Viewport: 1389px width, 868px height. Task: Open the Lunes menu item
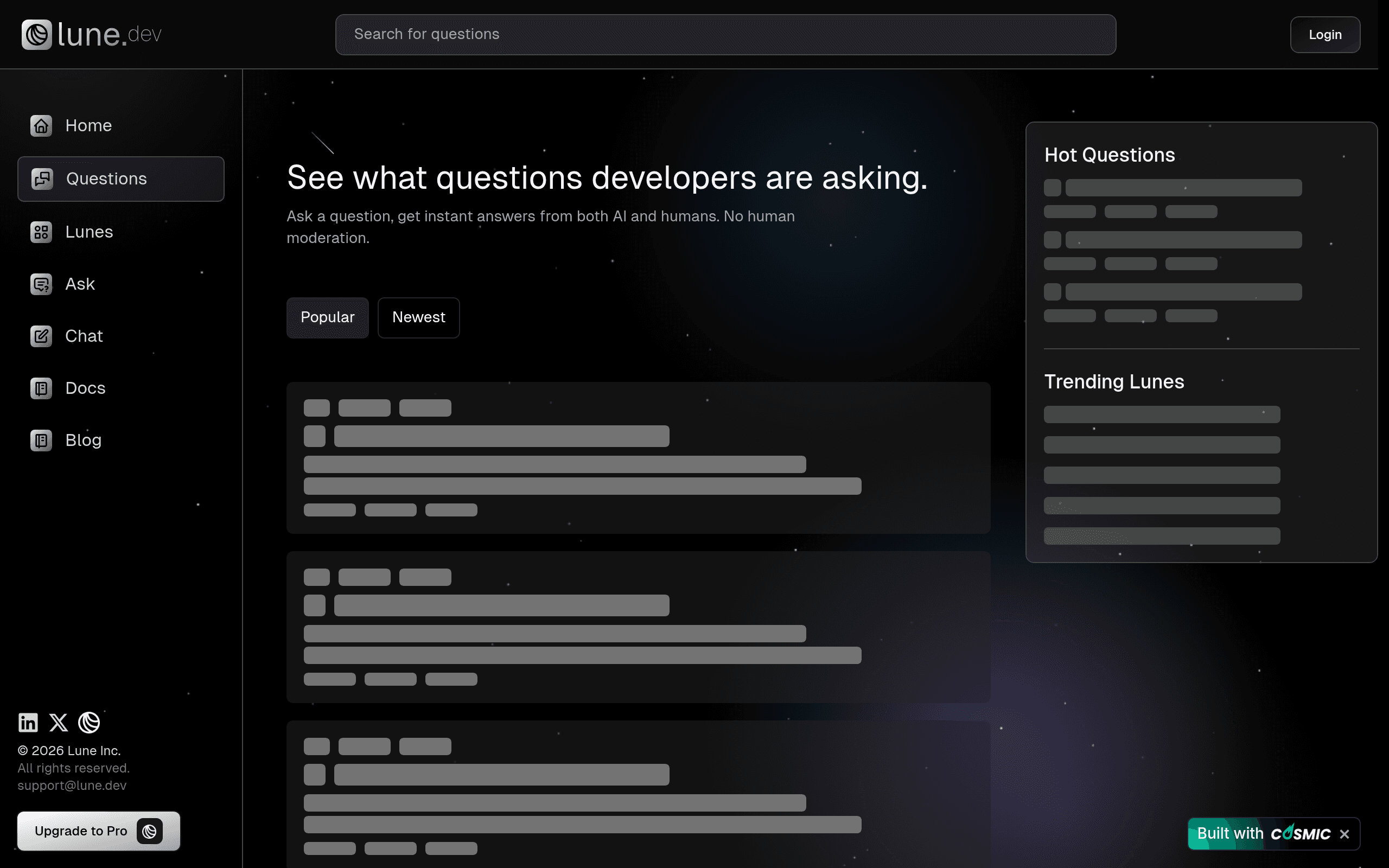click(x=121, y=232)
